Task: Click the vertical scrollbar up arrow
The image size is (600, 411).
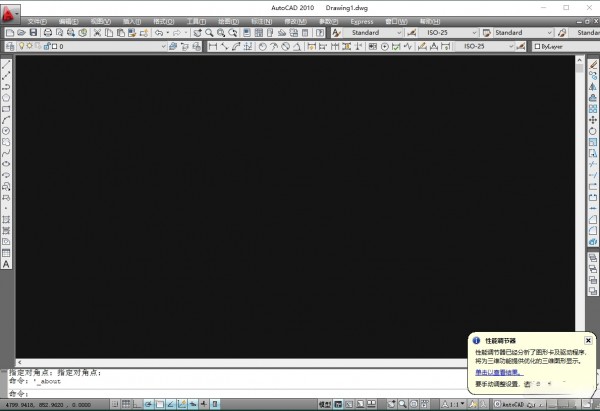Action: click(579, 60)
